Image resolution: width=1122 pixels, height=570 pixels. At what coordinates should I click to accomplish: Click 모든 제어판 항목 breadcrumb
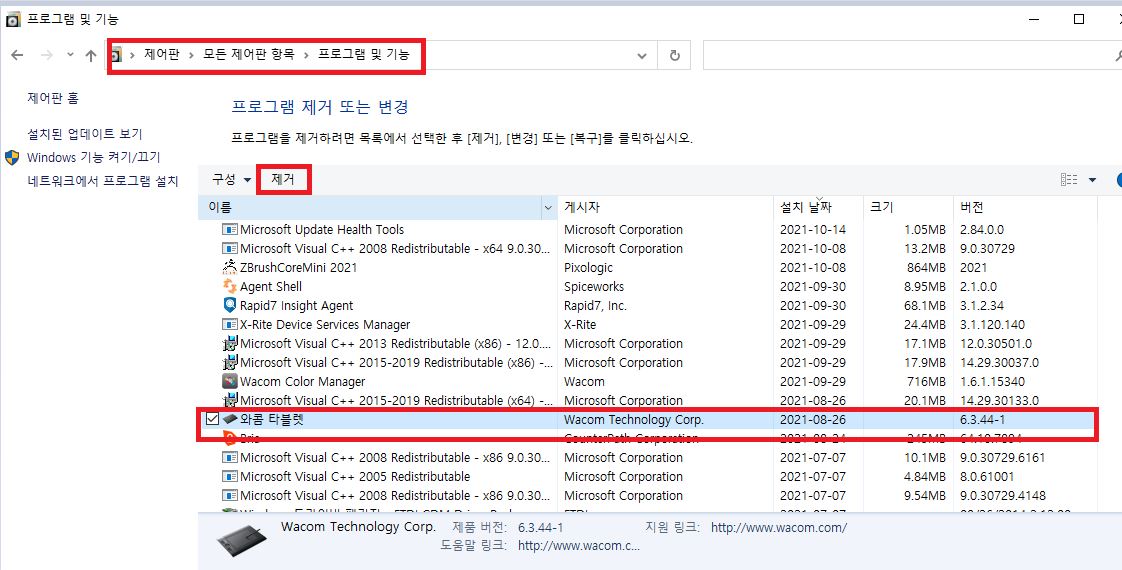click(x=248, y=54)
